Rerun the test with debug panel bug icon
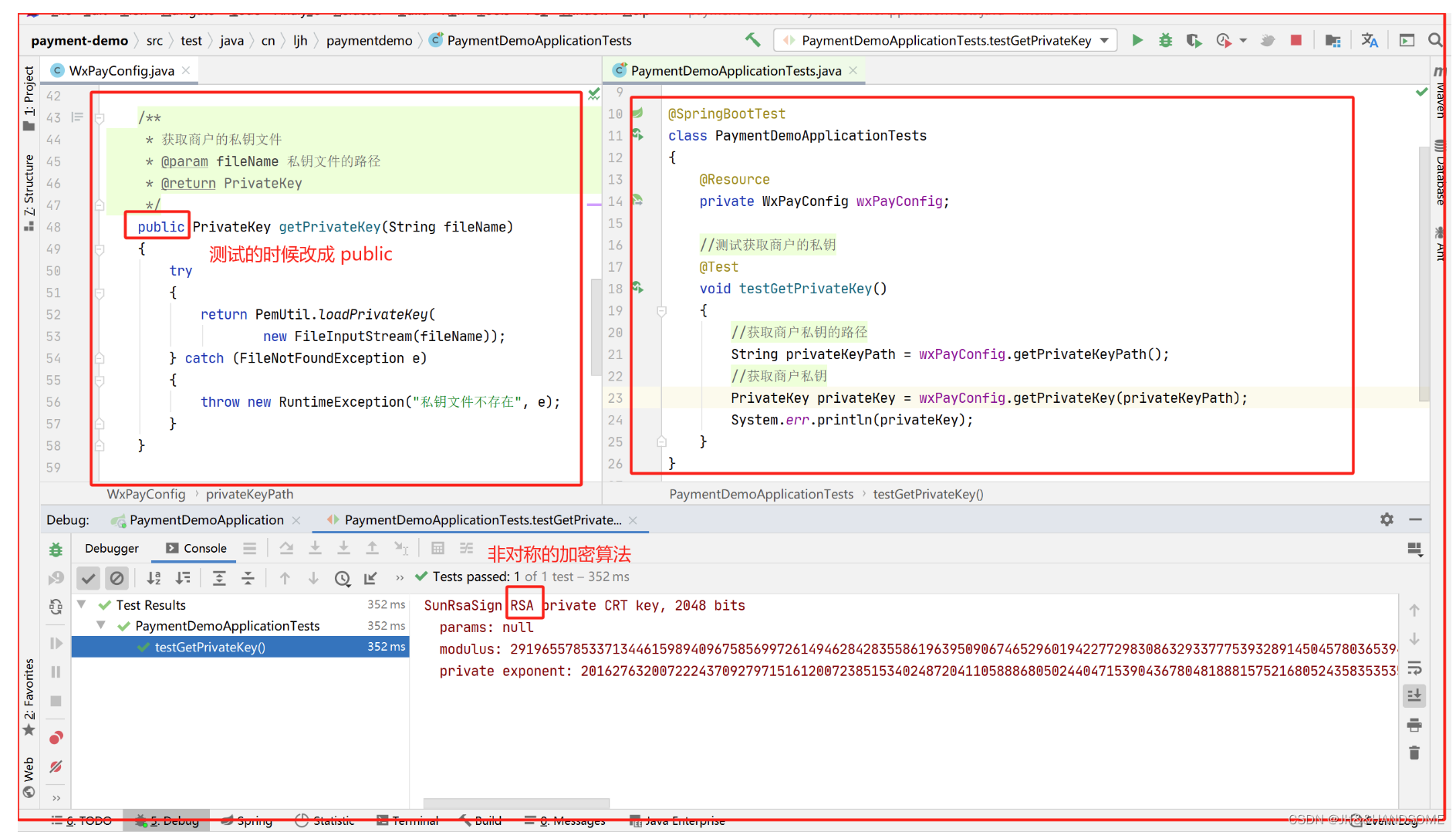1456x832 pixels. 56,550
